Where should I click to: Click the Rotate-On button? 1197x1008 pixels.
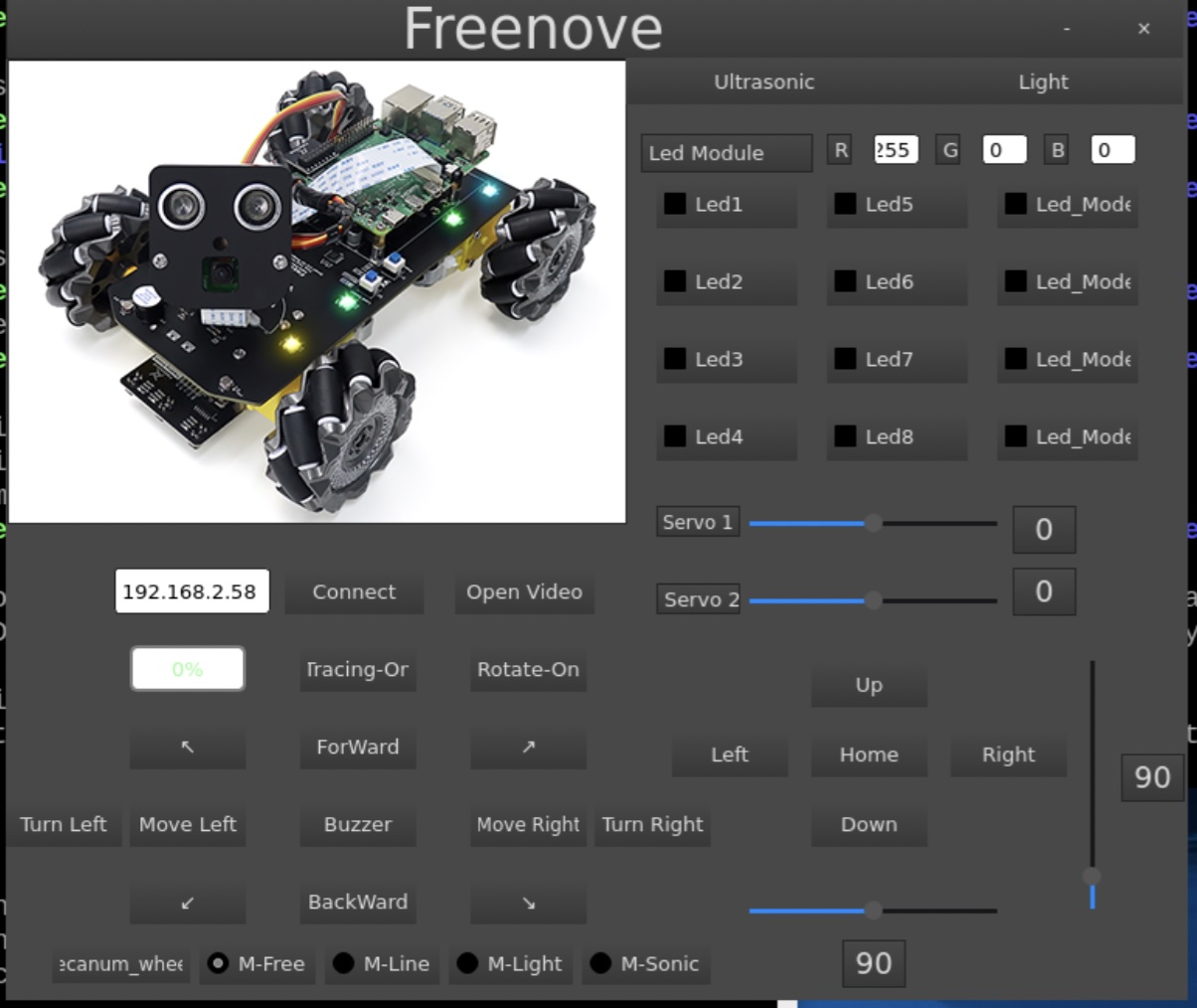tap(528, 670)
